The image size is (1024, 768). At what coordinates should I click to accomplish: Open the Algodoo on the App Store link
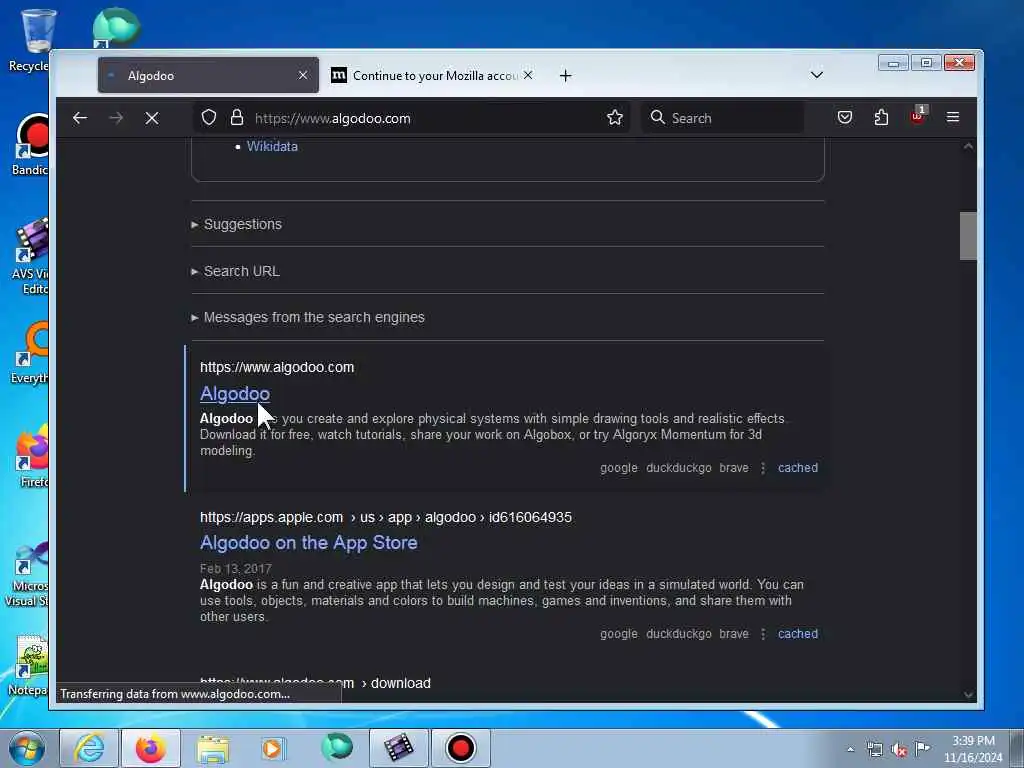pos(308,543)
